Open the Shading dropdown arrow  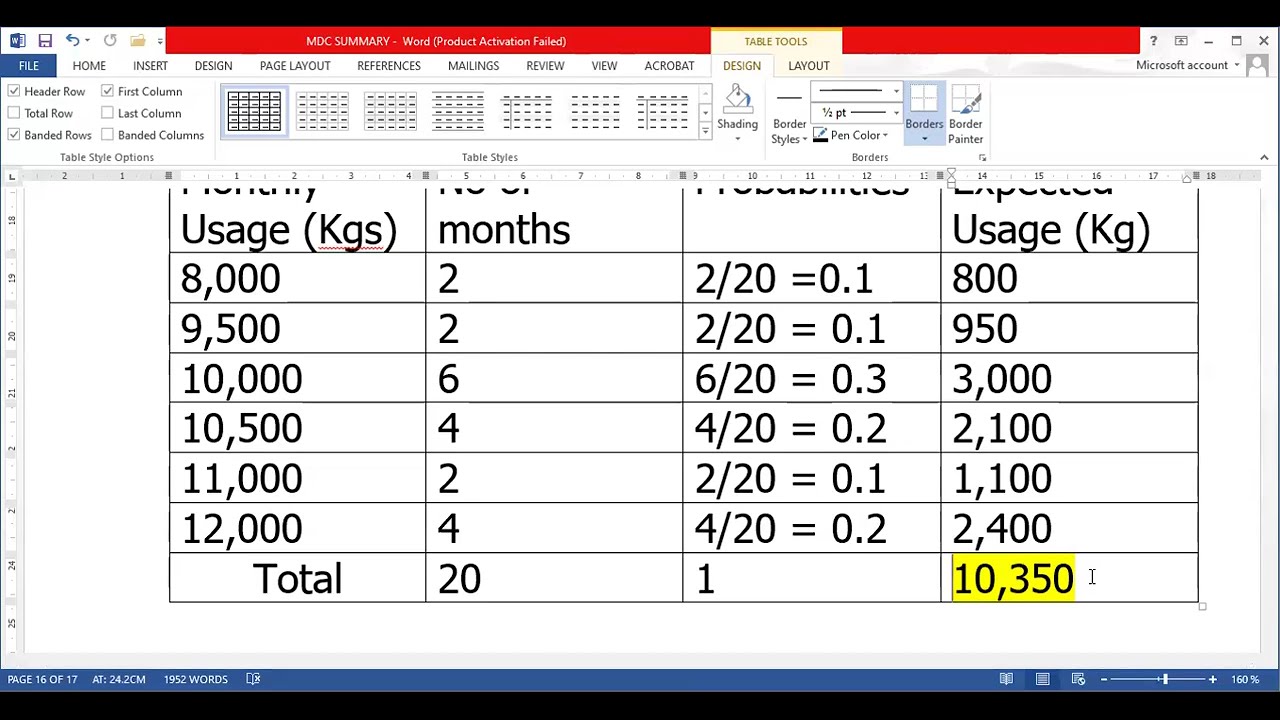point(738,139)
